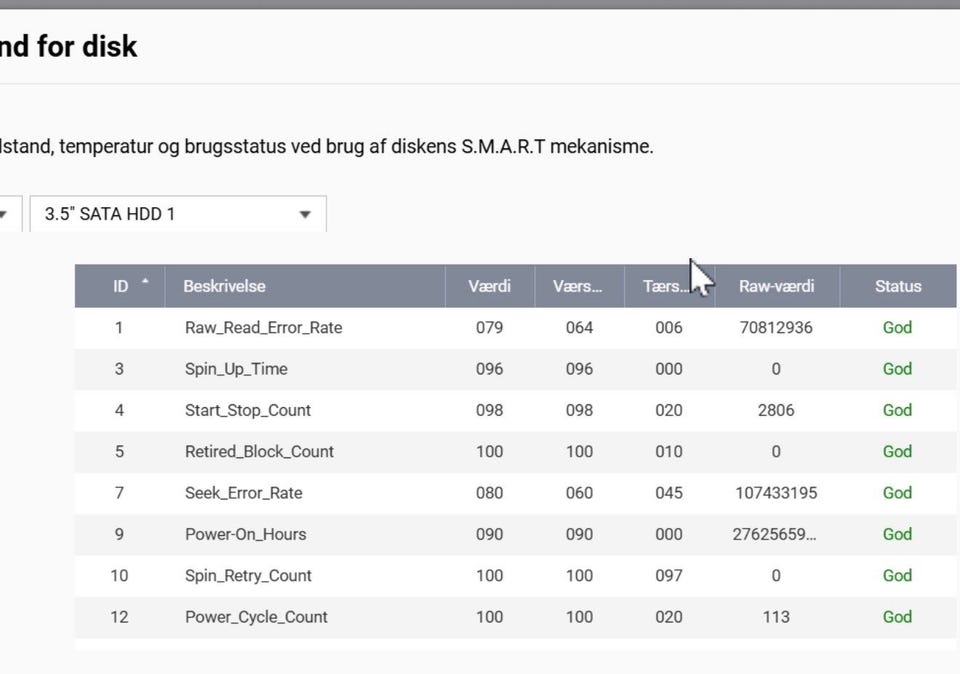Click the God status for Power-On_Hours

897,534
